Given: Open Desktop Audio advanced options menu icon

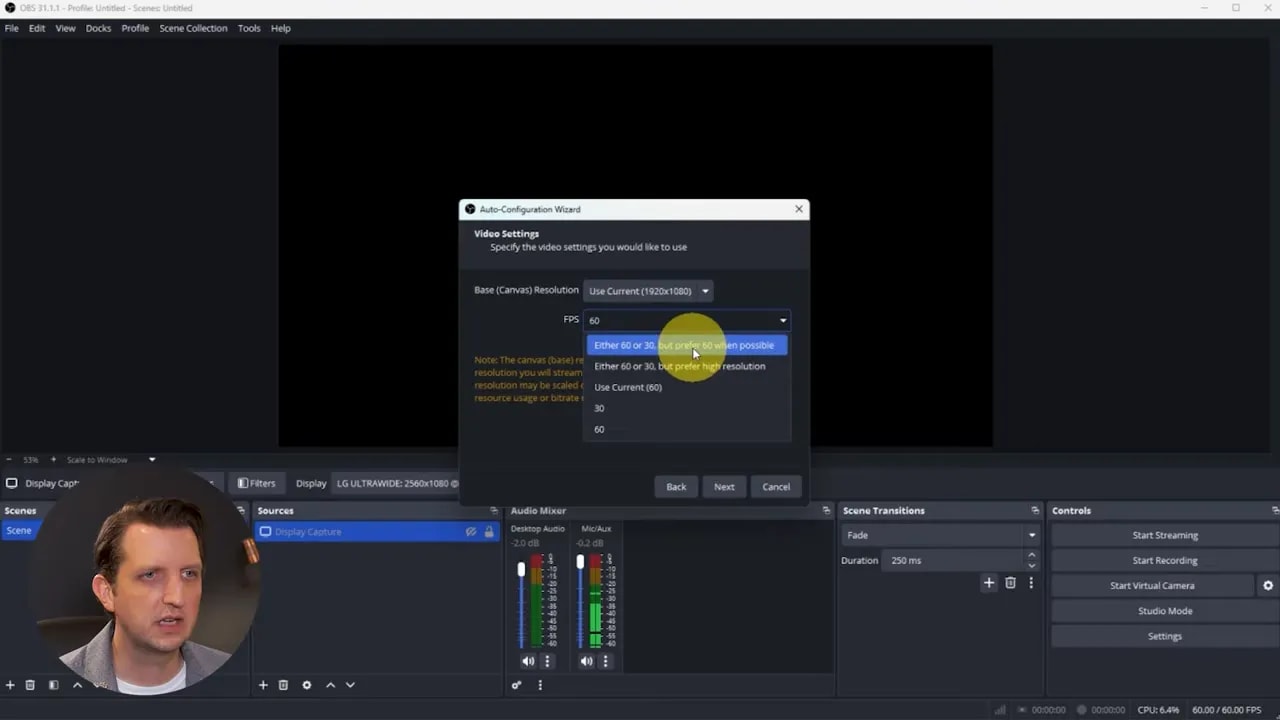Looking at the screenshot, I should click(x=547, y=661).
